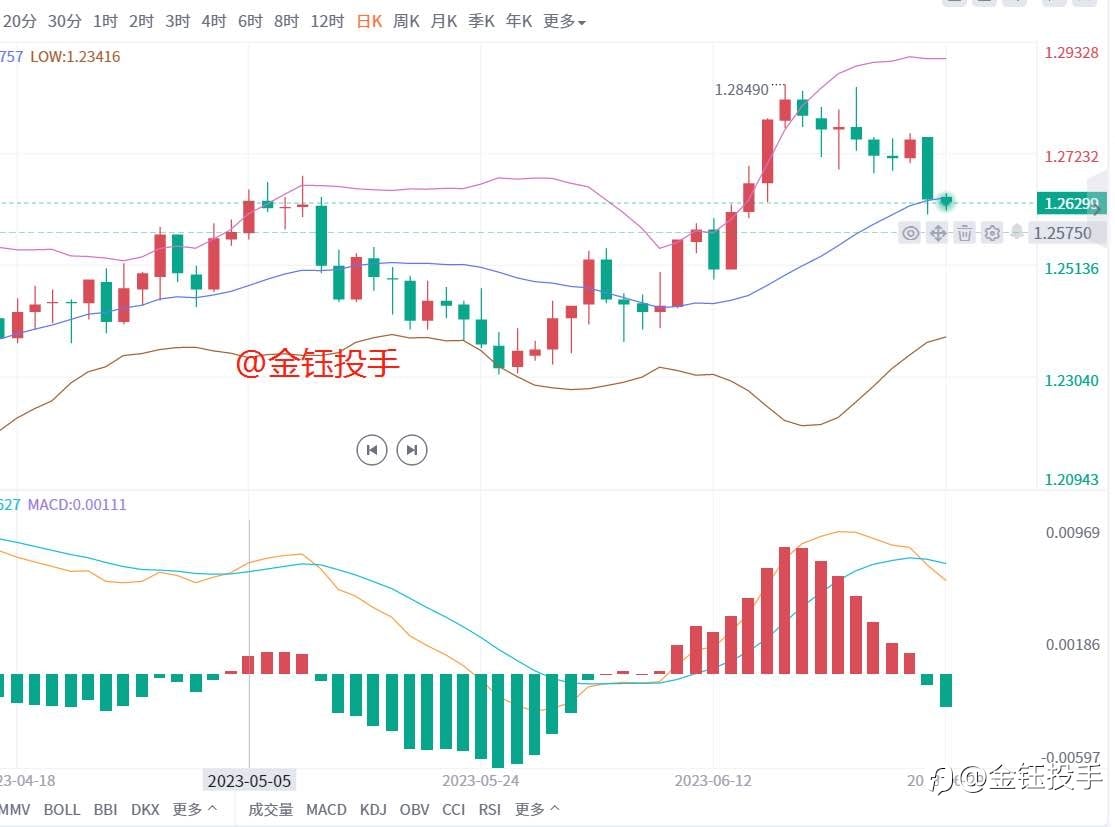This screenshot has width=1115, height=827.
Task: Enable the BBI overlay indicator
Action: (105, 809)
